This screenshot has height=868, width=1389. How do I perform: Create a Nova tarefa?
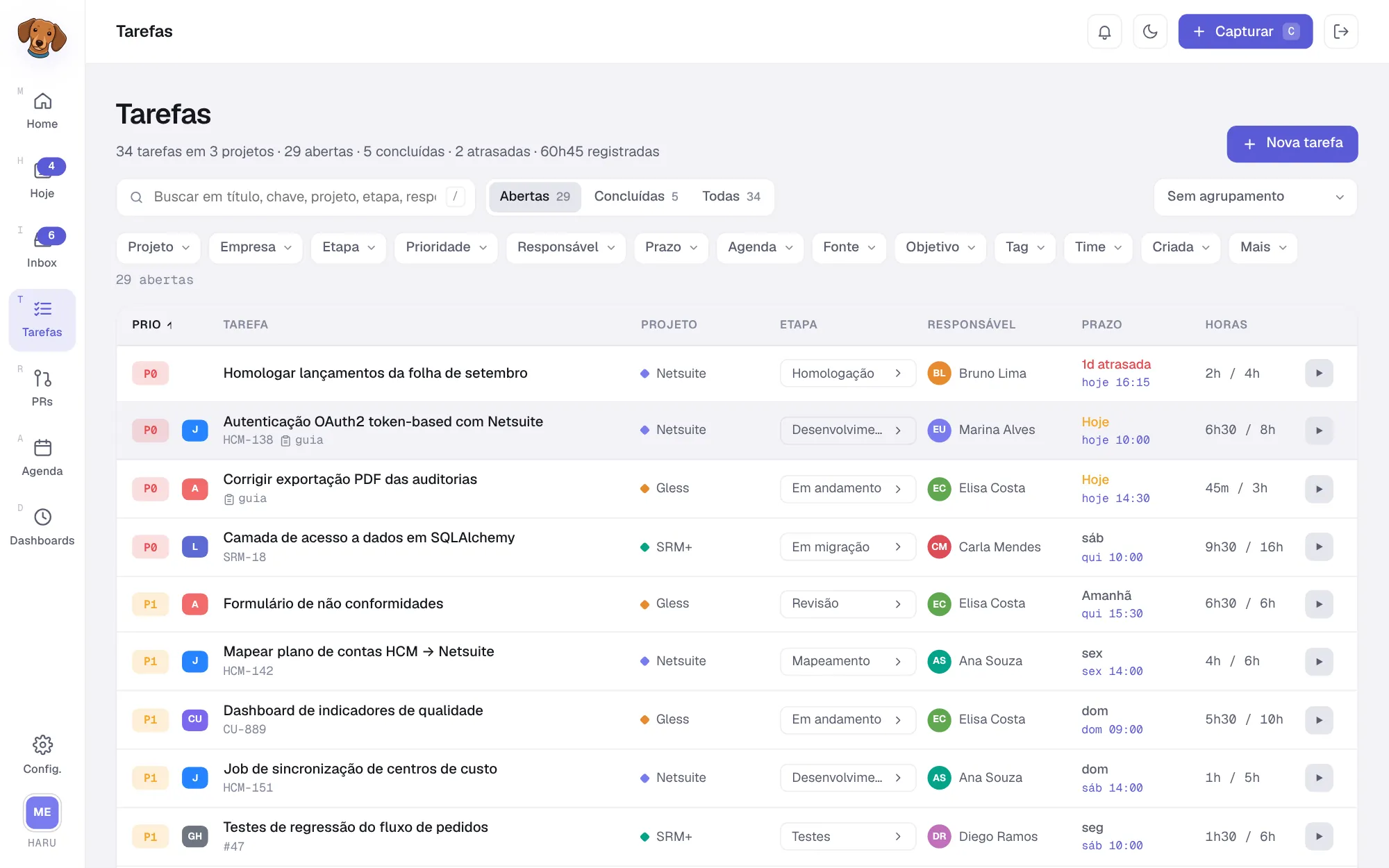(x=1292, y=144)
